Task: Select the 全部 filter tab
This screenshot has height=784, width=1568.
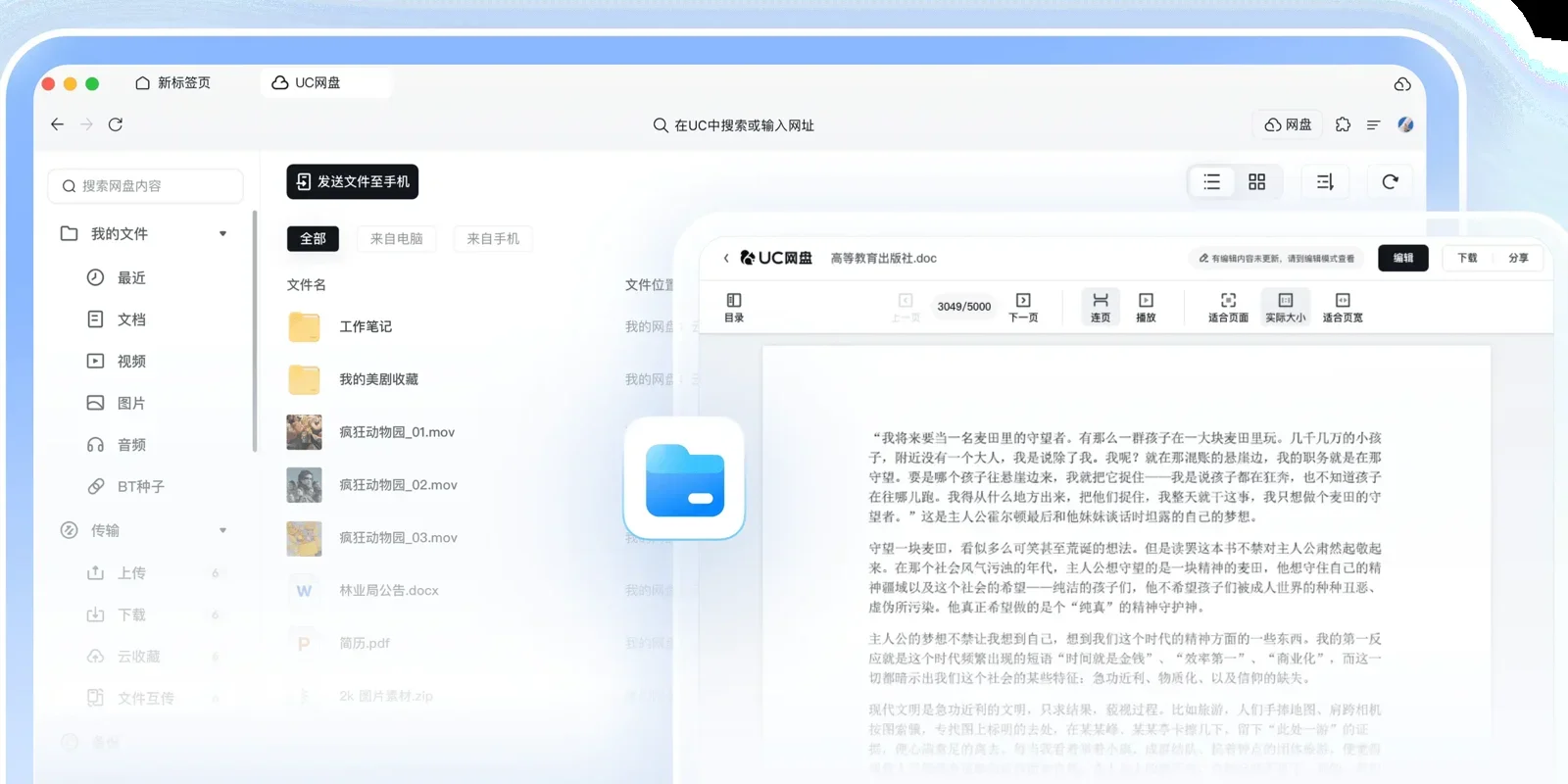Action: click(313, 238)
